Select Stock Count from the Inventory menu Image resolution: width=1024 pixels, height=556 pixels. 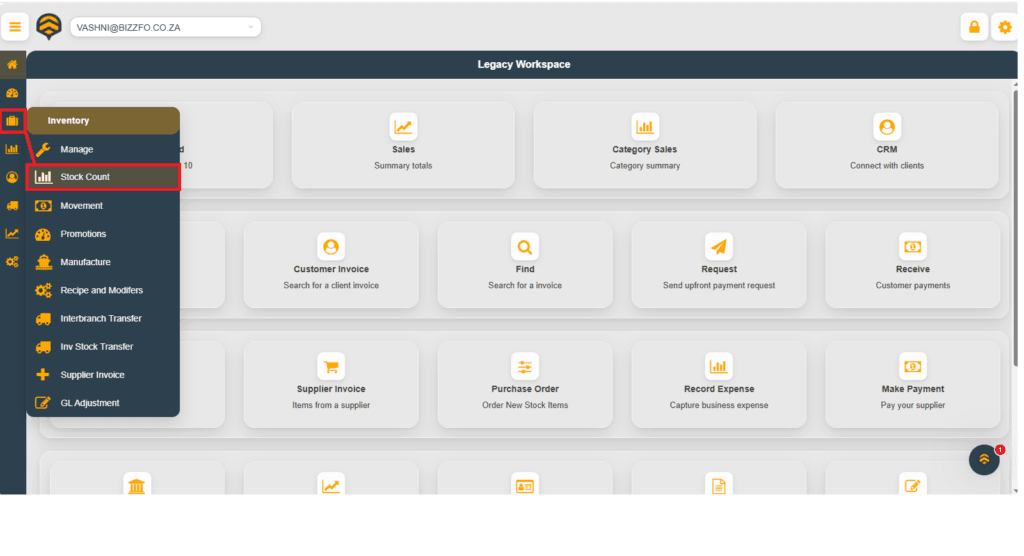(103, 177)
